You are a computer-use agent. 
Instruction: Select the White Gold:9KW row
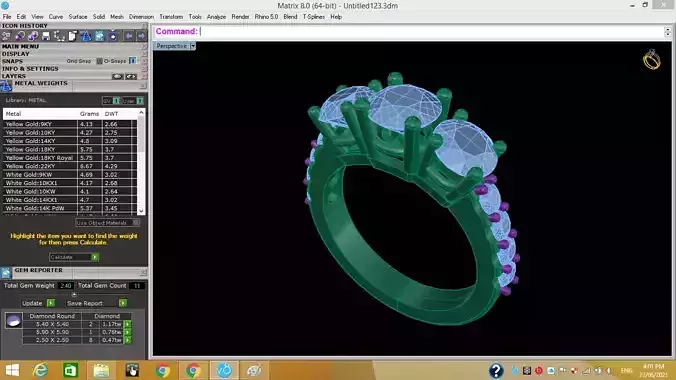[x=70, y=175]
